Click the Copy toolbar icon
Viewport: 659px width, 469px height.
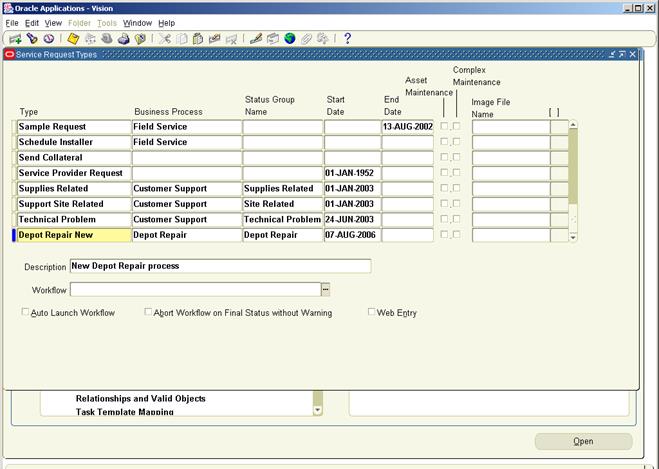(182, 39)
